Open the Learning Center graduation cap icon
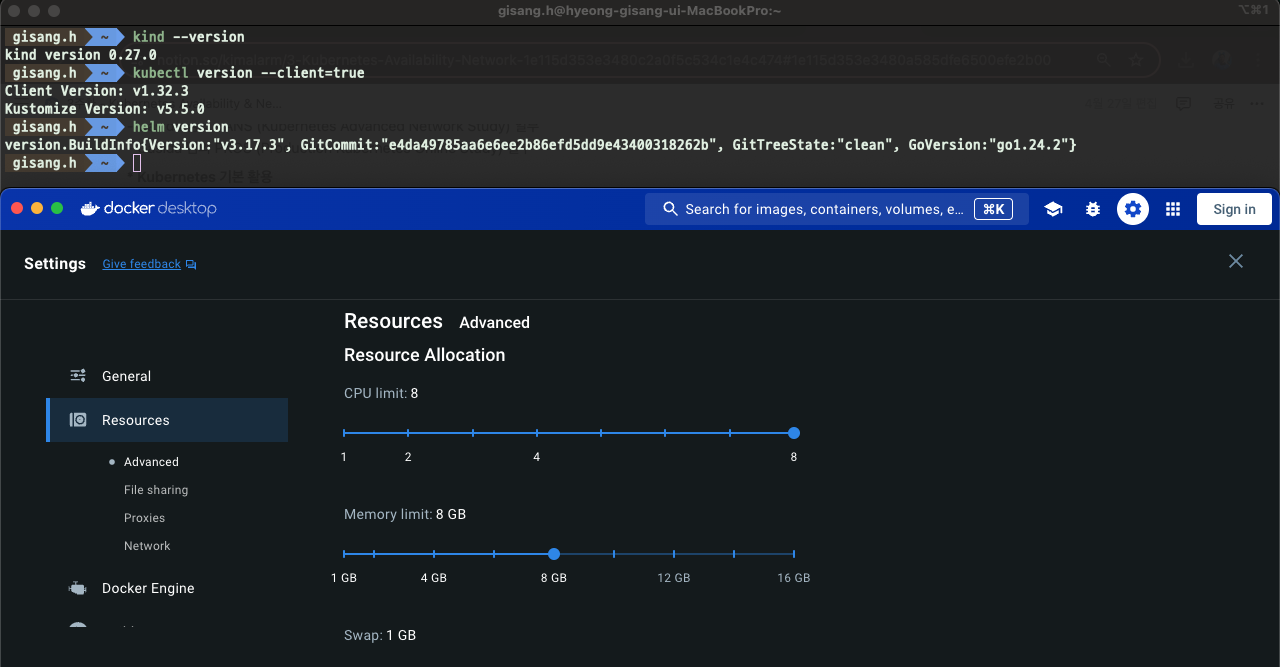This screenshot has height=667, width=1280. [1053, 209]
